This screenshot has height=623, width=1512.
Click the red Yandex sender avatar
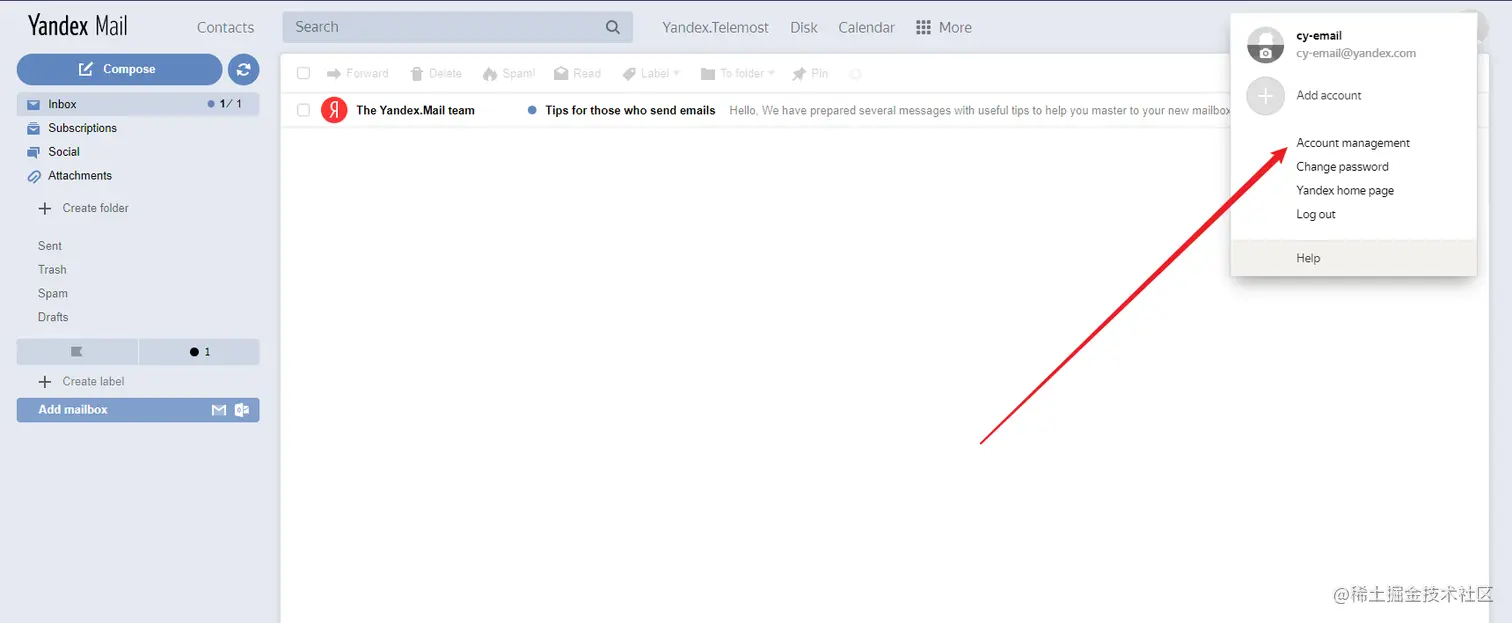coord(334,110)
